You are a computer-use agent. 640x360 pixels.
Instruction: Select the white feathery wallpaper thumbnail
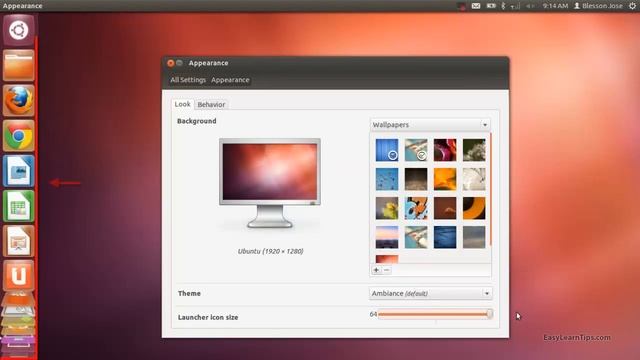(x=474, y=179)
